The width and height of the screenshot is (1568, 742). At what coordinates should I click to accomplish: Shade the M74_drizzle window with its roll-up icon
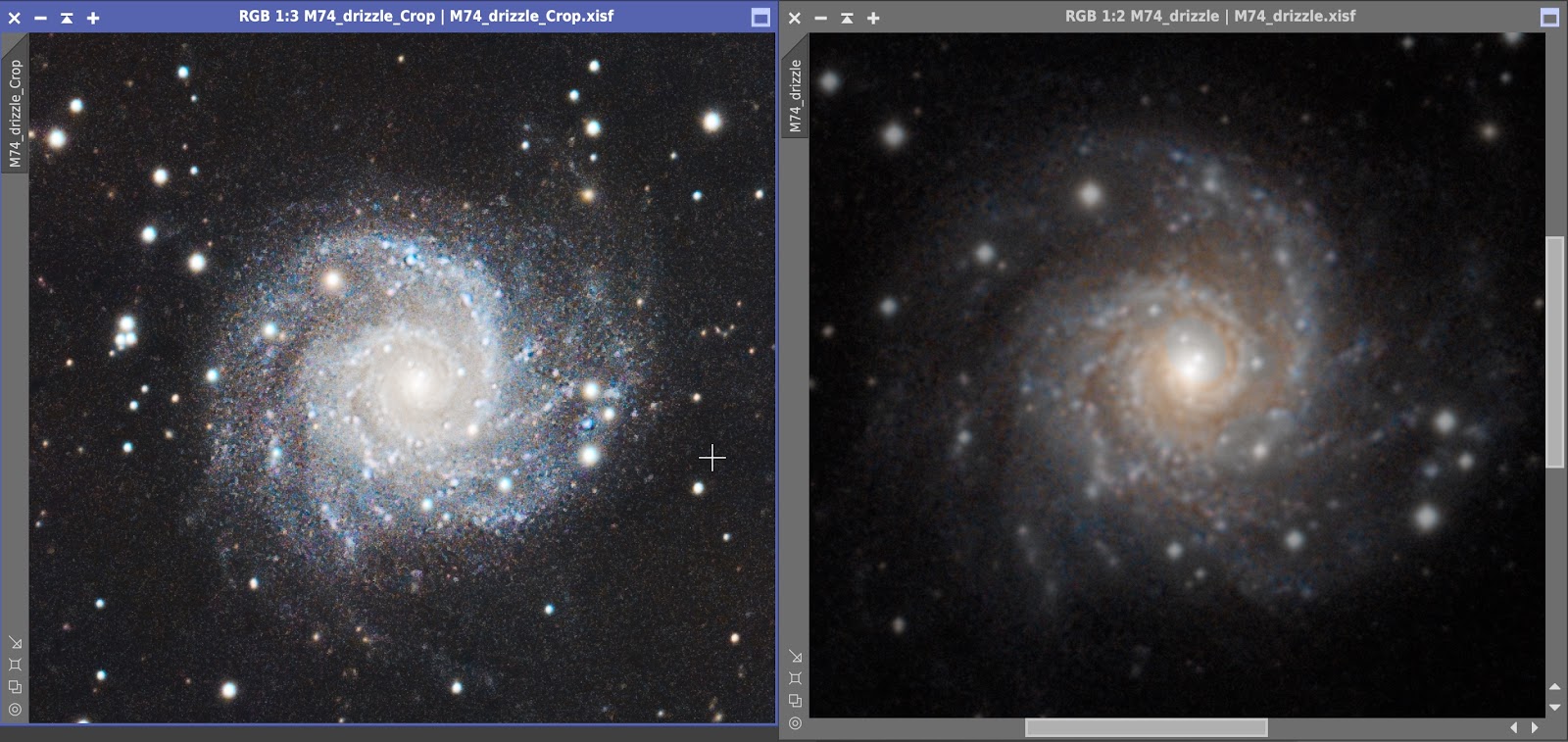point(847,18)
